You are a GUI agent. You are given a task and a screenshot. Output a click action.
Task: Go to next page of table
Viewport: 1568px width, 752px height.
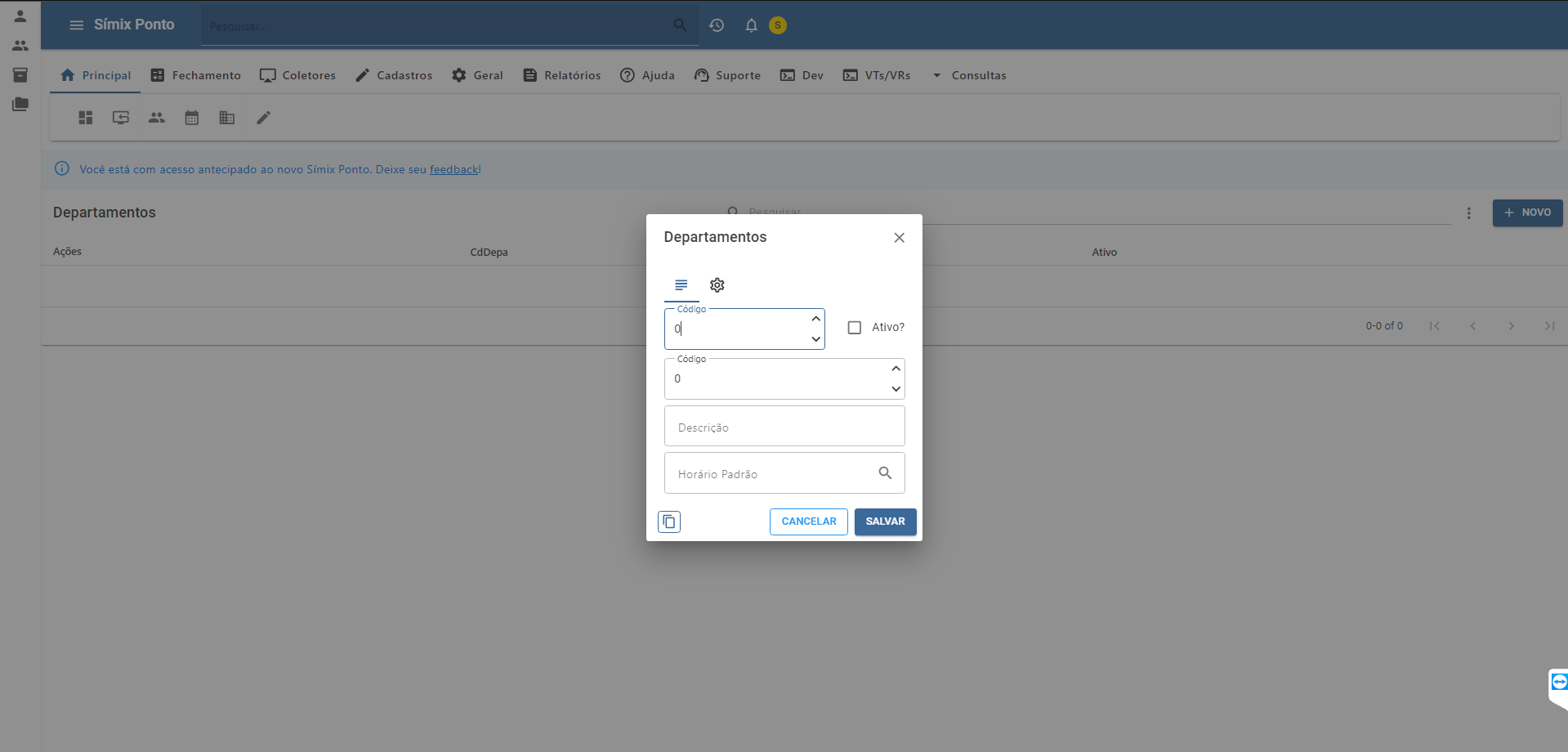click(x=1511, y=326)
